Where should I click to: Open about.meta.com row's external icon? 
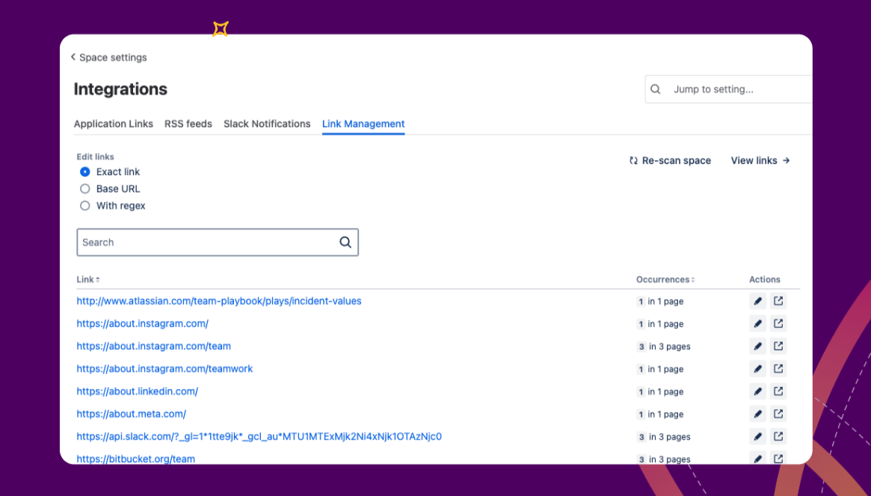(778, 414)
